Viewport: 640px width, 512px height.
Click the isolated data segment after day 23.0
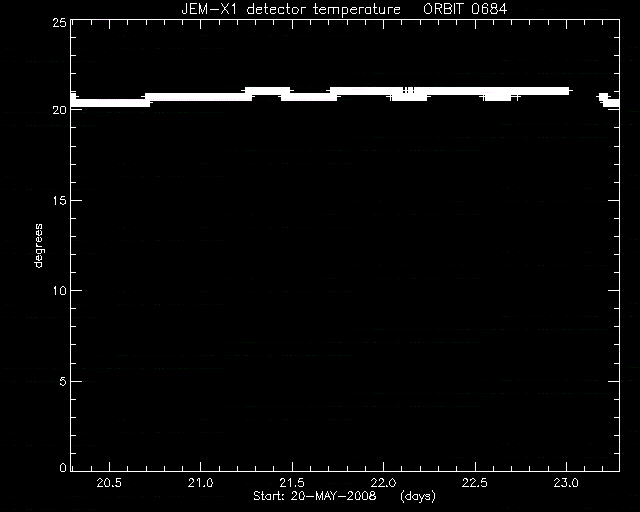608,100
